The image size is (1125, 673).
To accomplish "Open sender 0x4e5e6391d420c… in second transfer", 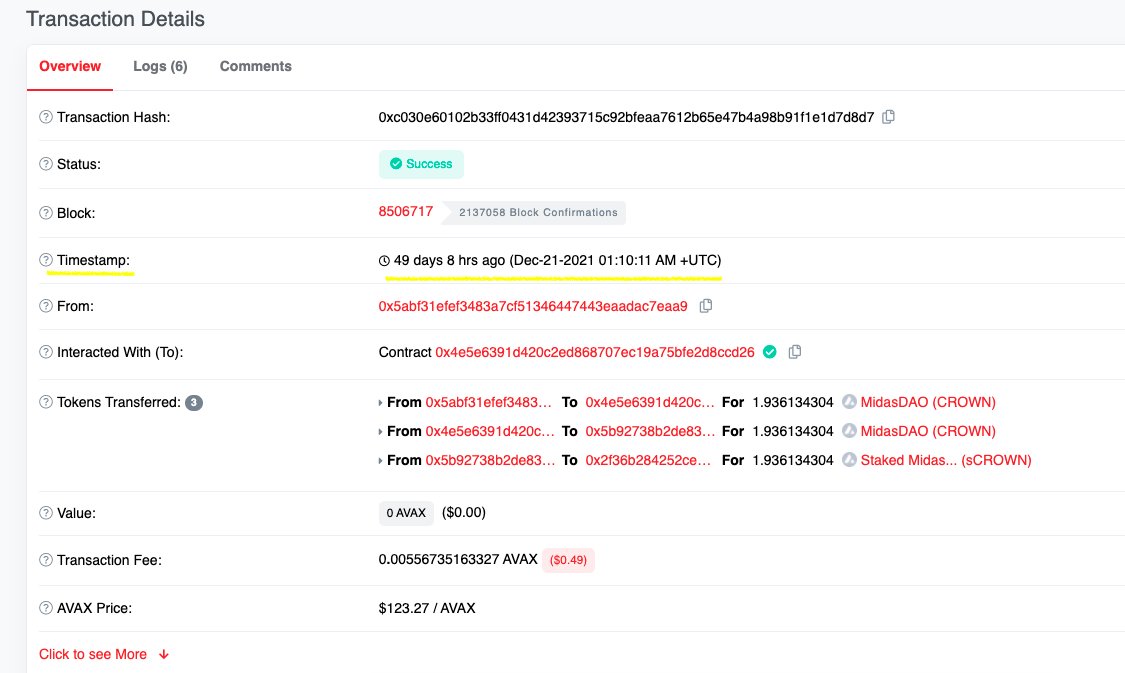I will (x=490, y=431).
